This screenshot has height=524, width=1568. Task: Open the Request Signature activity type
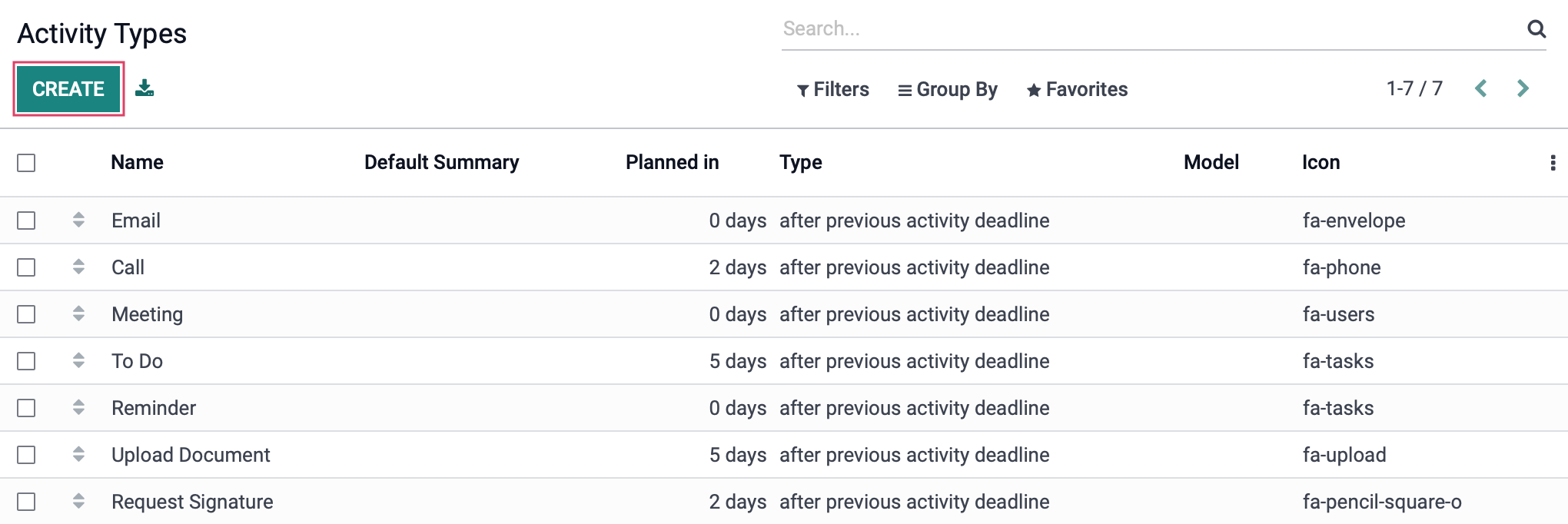192,502
